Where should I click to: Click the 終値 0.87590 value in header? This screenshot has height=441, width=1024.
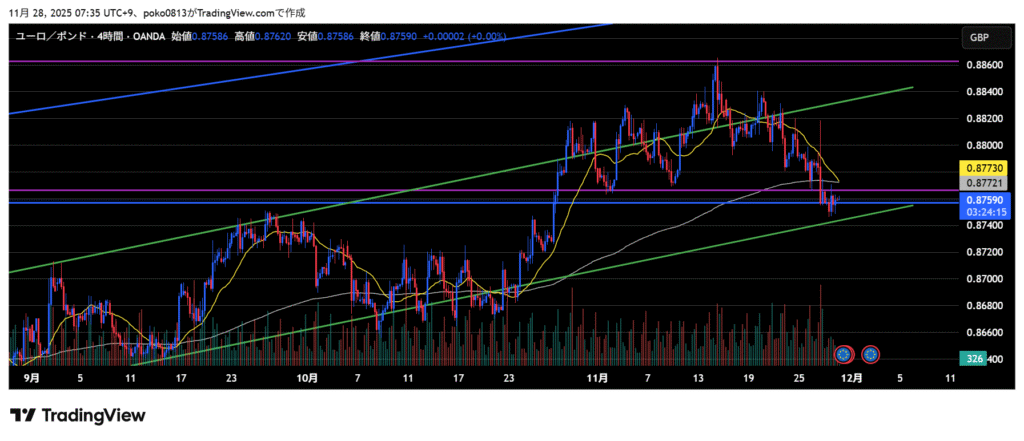tap(393, 36)
